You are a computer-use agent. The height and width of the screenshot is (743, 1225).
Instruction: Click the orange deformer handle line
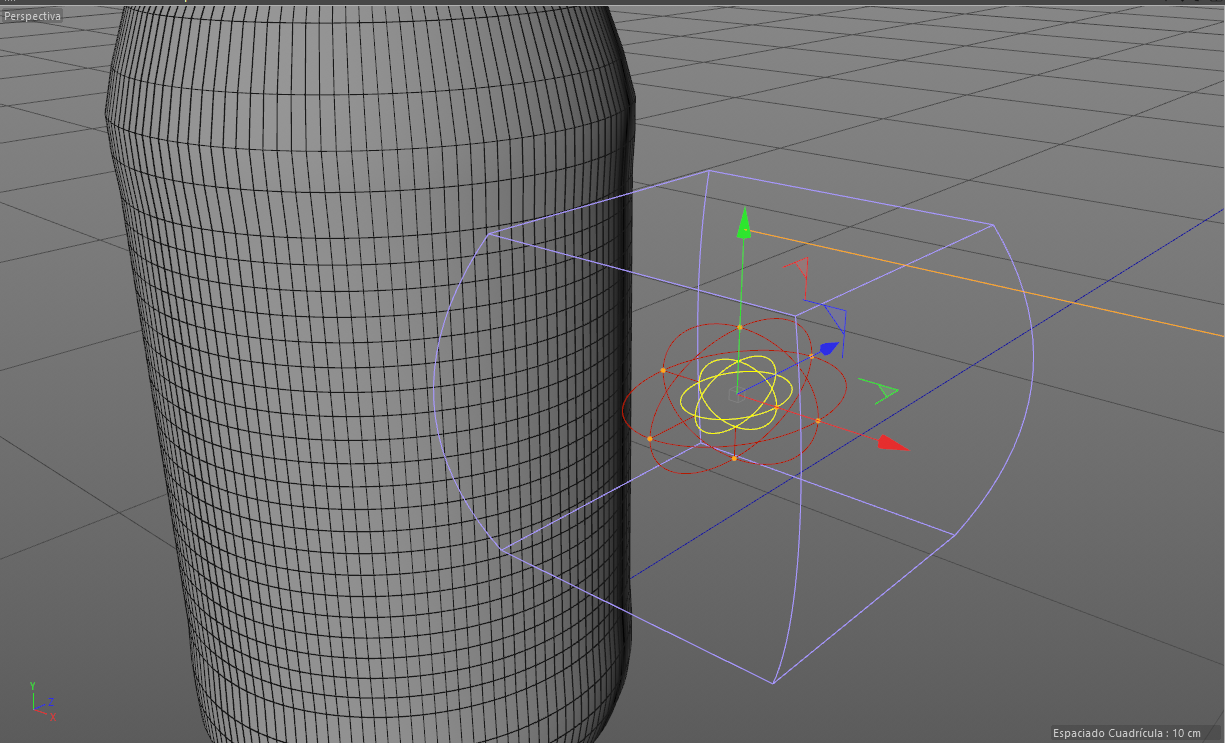coord(985,284)
